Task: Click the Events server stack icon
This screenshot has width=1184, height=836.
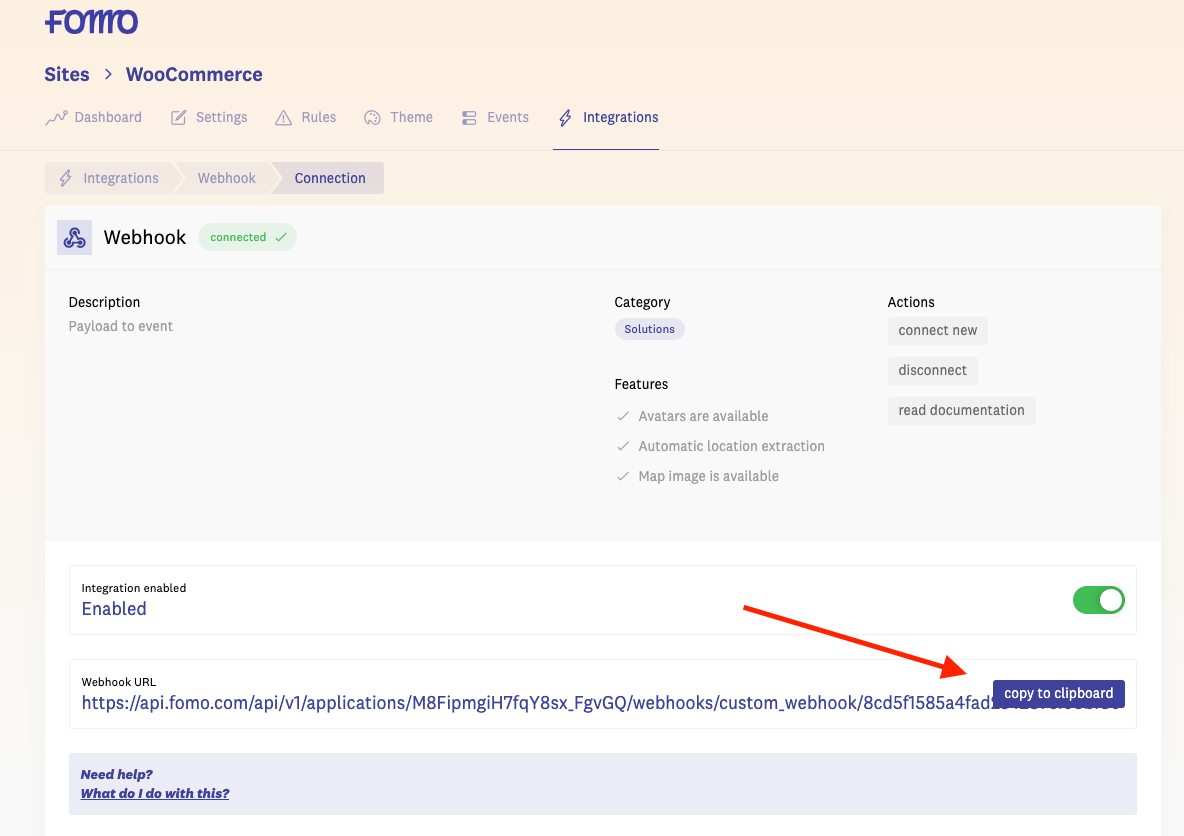Action: (x=469, y=118)
